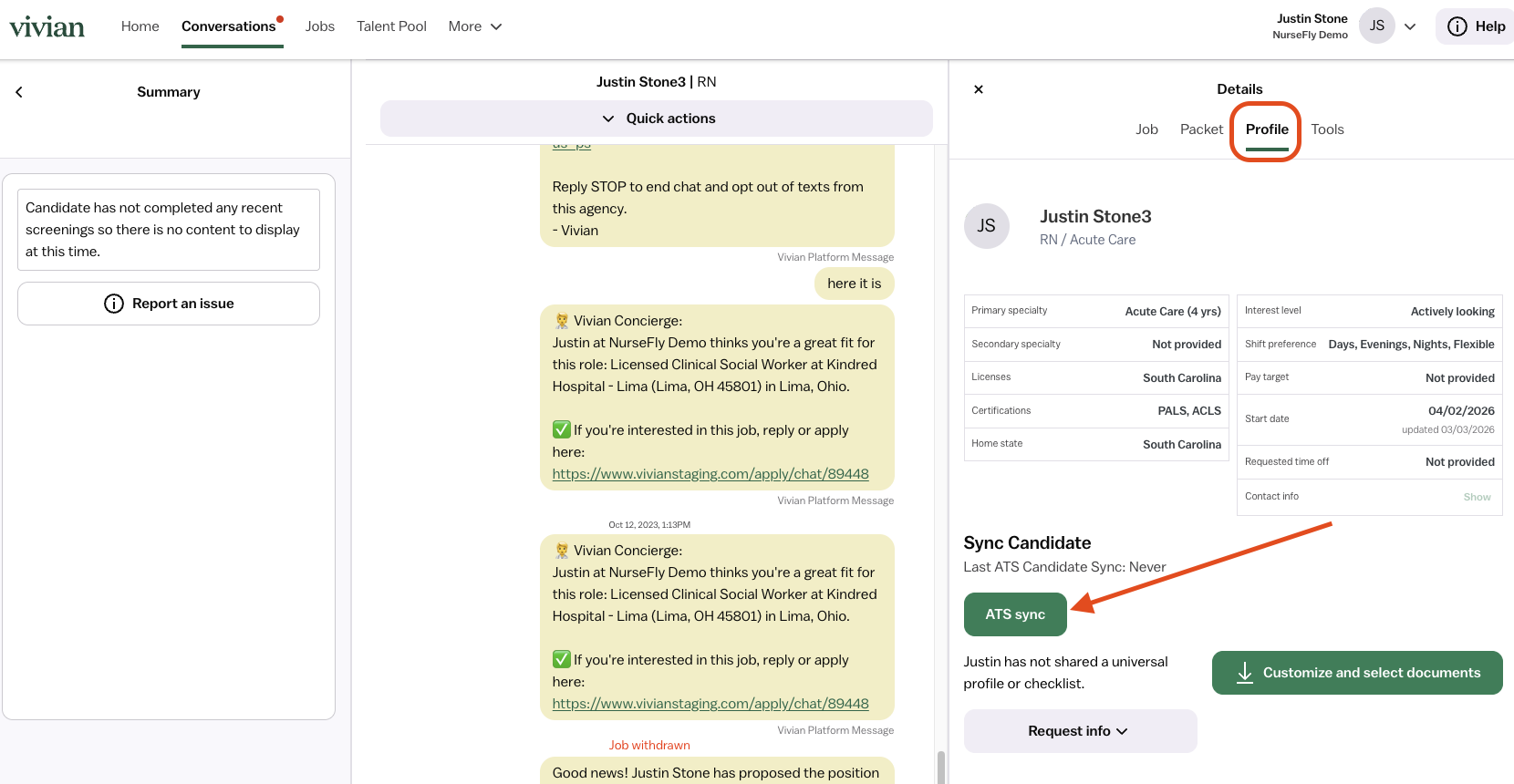Switch to the Job tab
Image resolution: width=1514 pixels, height=784 pixels.
click(x=1146, y=129)
